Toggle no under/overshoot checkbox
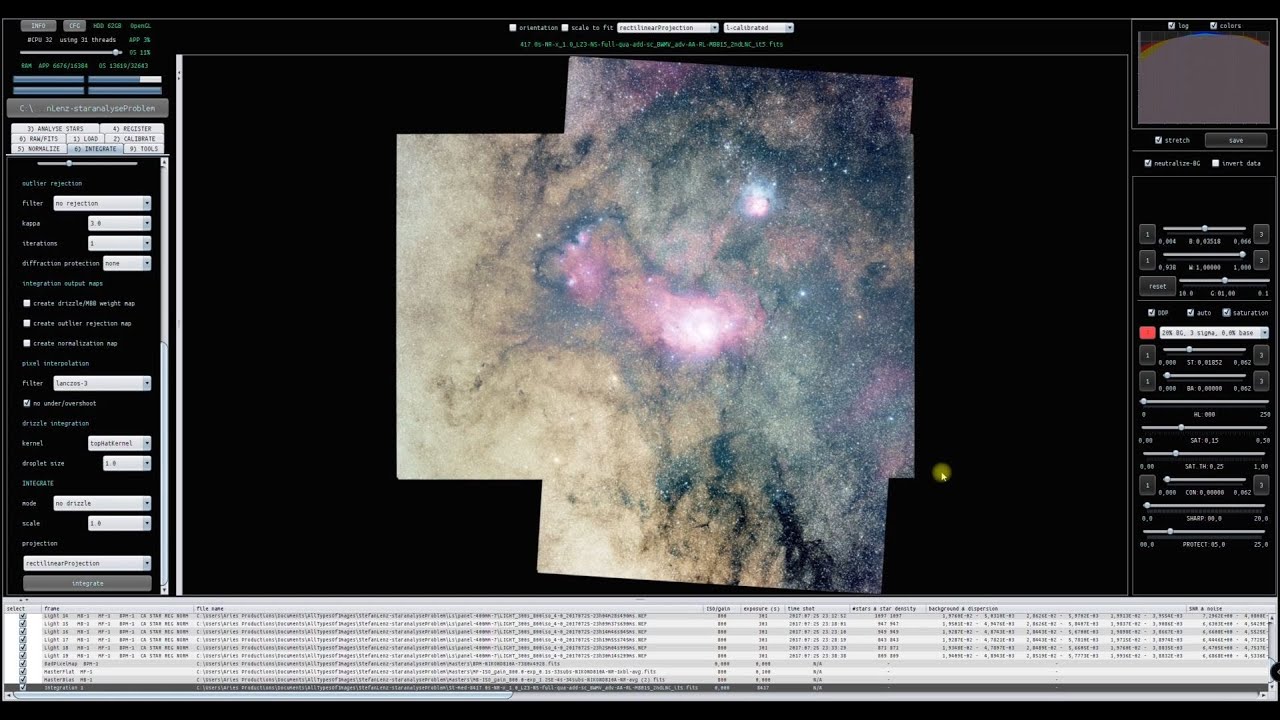Image resolution: width=1280 pixels, height=720 pixels. [x=27, y=403]
